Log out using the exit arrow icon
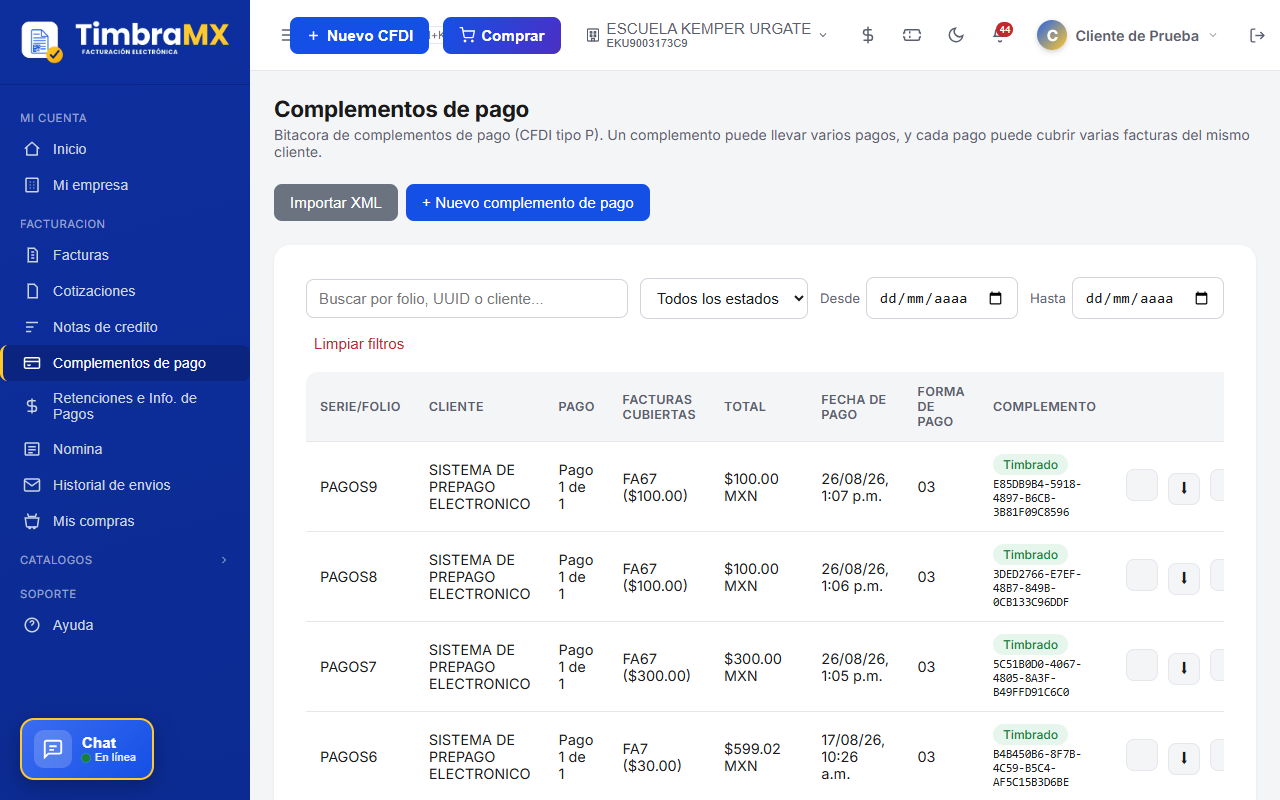Screen dimensions: 1280x800 click(1257, 35)
